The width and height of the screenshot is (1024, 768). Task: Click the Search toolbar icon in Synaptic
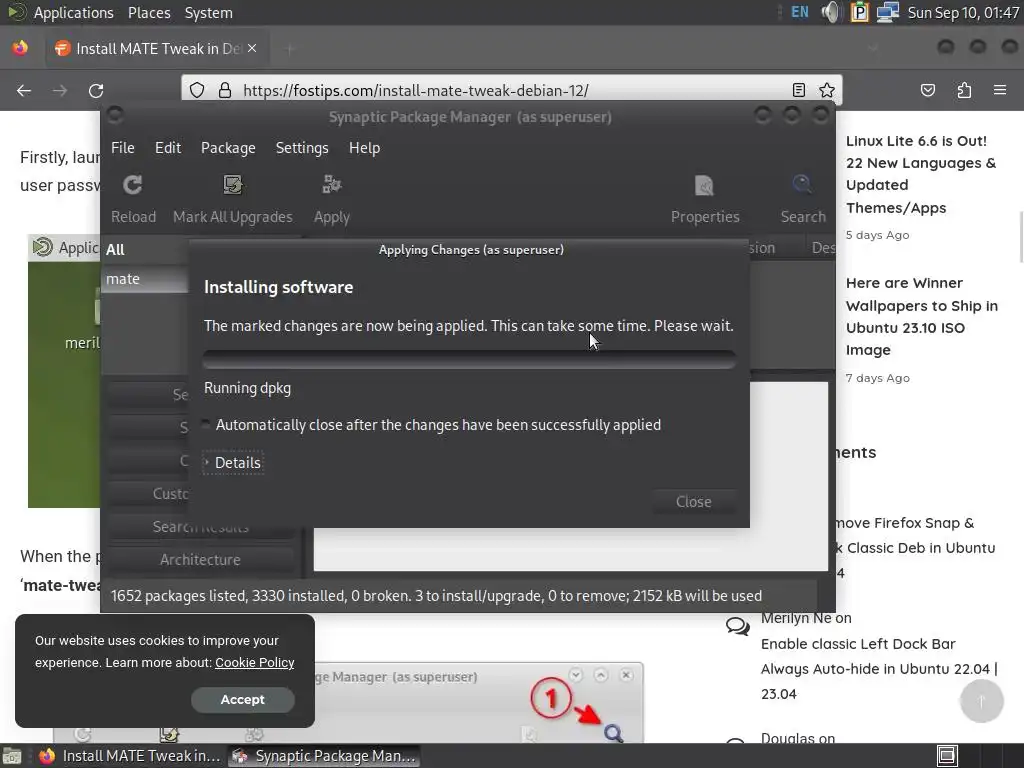pos(803,185)
